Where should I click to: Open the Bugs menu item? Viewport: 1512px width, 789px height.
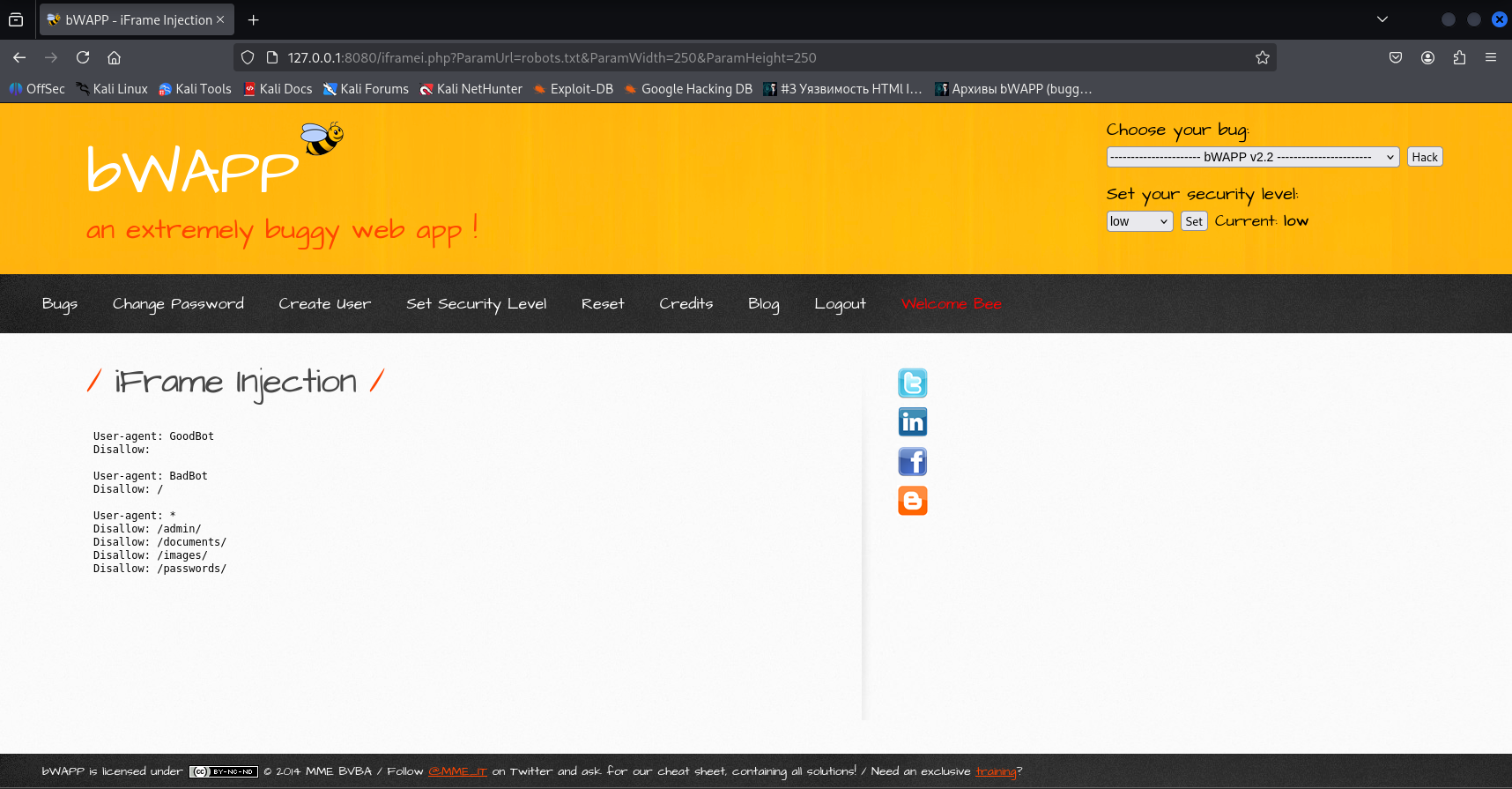[x=60, y=304]
